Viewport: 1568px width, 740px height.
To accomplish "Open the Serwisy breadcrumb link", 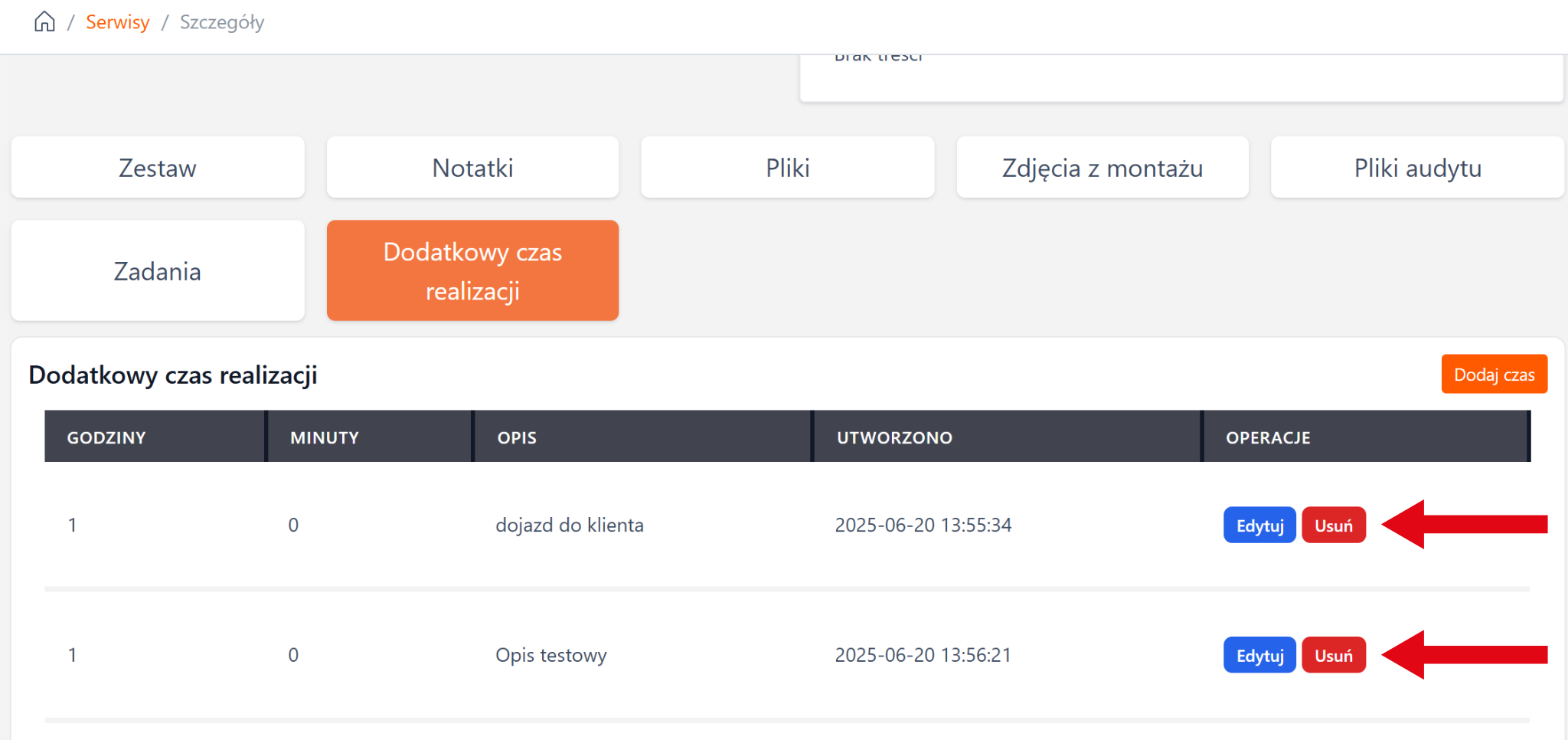I will pyautogui.click(x=117, y=22).
